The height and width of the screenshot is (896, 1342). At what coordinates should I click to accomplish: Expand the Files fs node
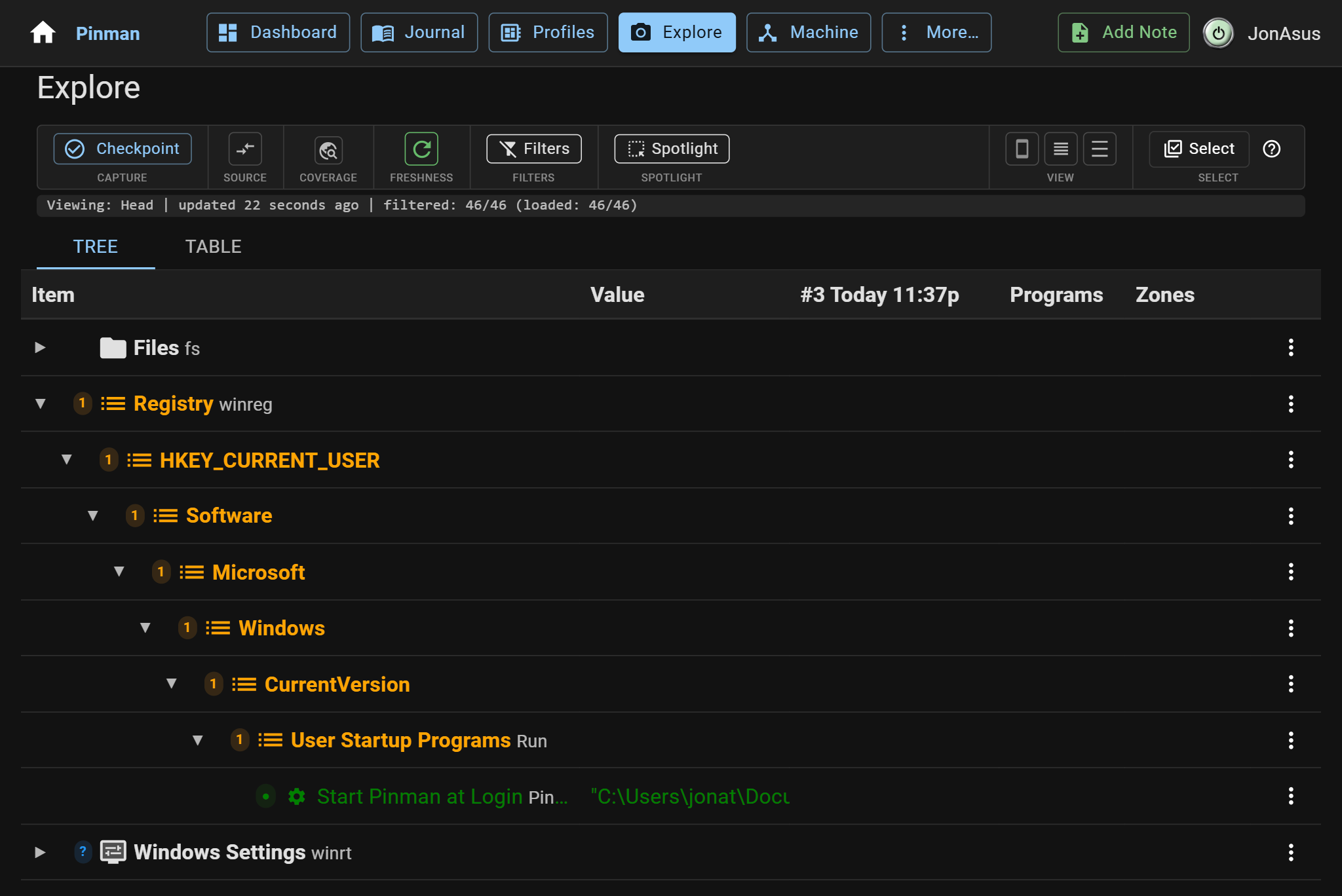coord(40,347)
